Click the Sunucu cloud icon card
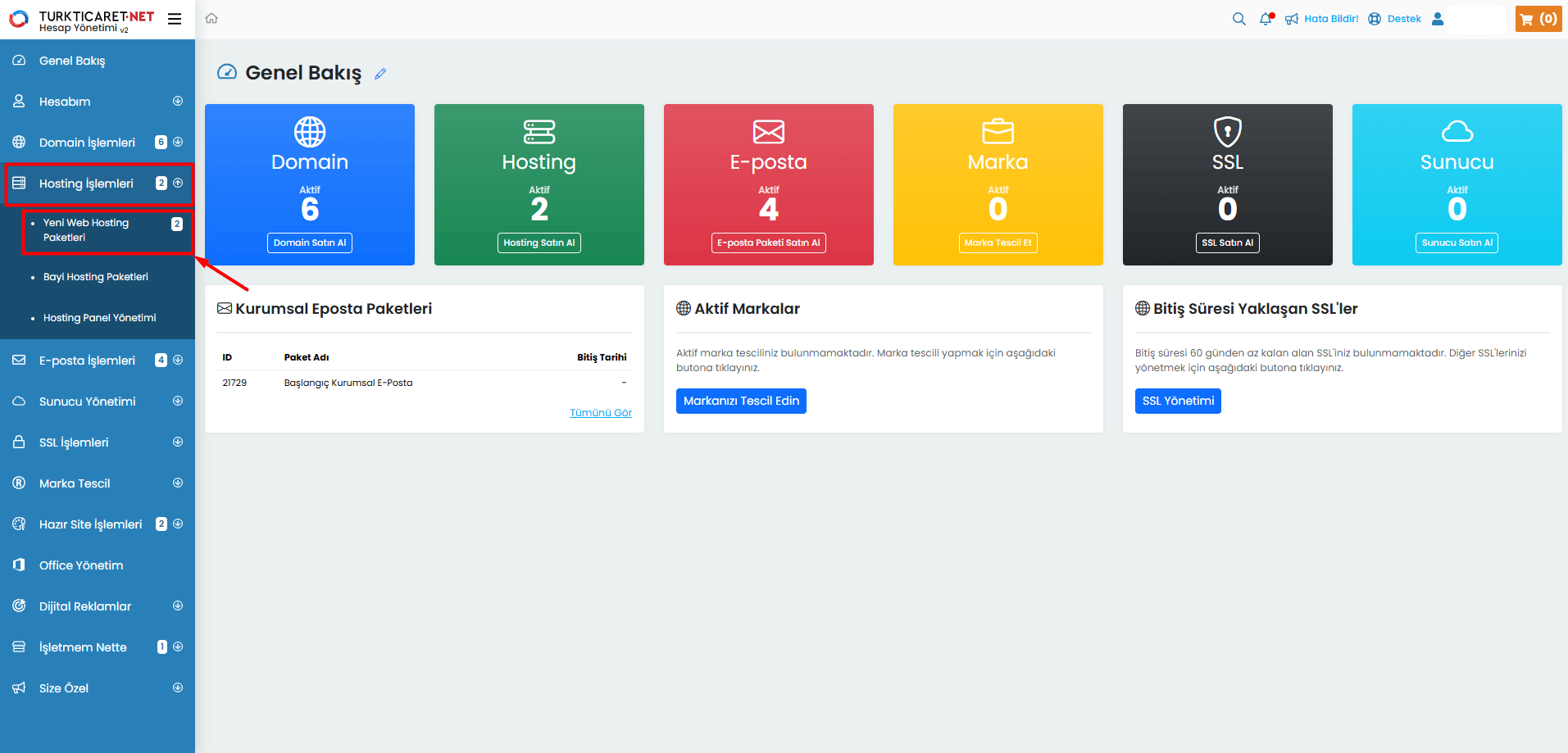The width and height of the screenshot is (1568, 753). [x=1457, y=132]
